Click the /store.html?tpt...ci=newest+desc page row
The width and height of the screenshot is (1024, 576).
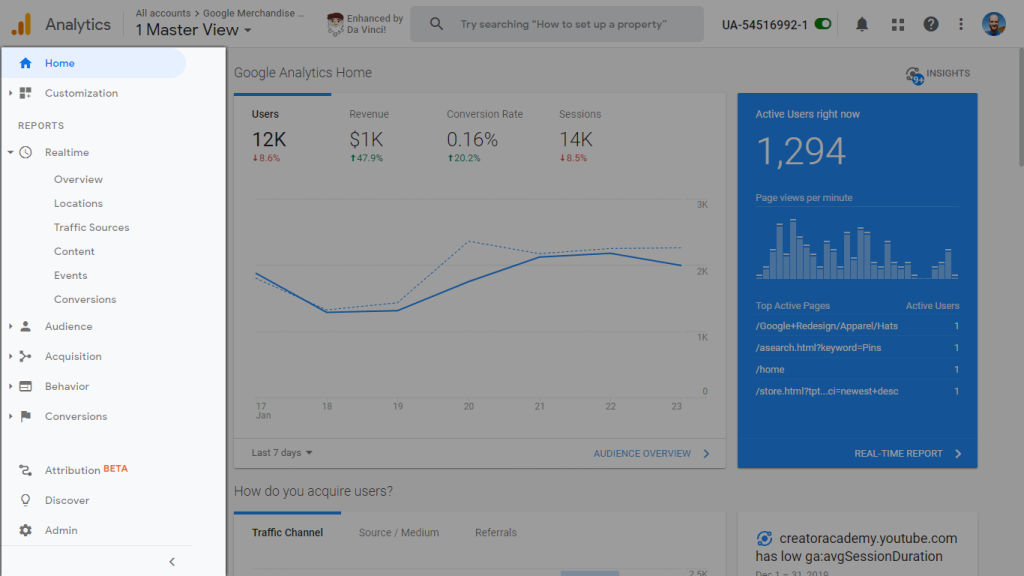857,391
